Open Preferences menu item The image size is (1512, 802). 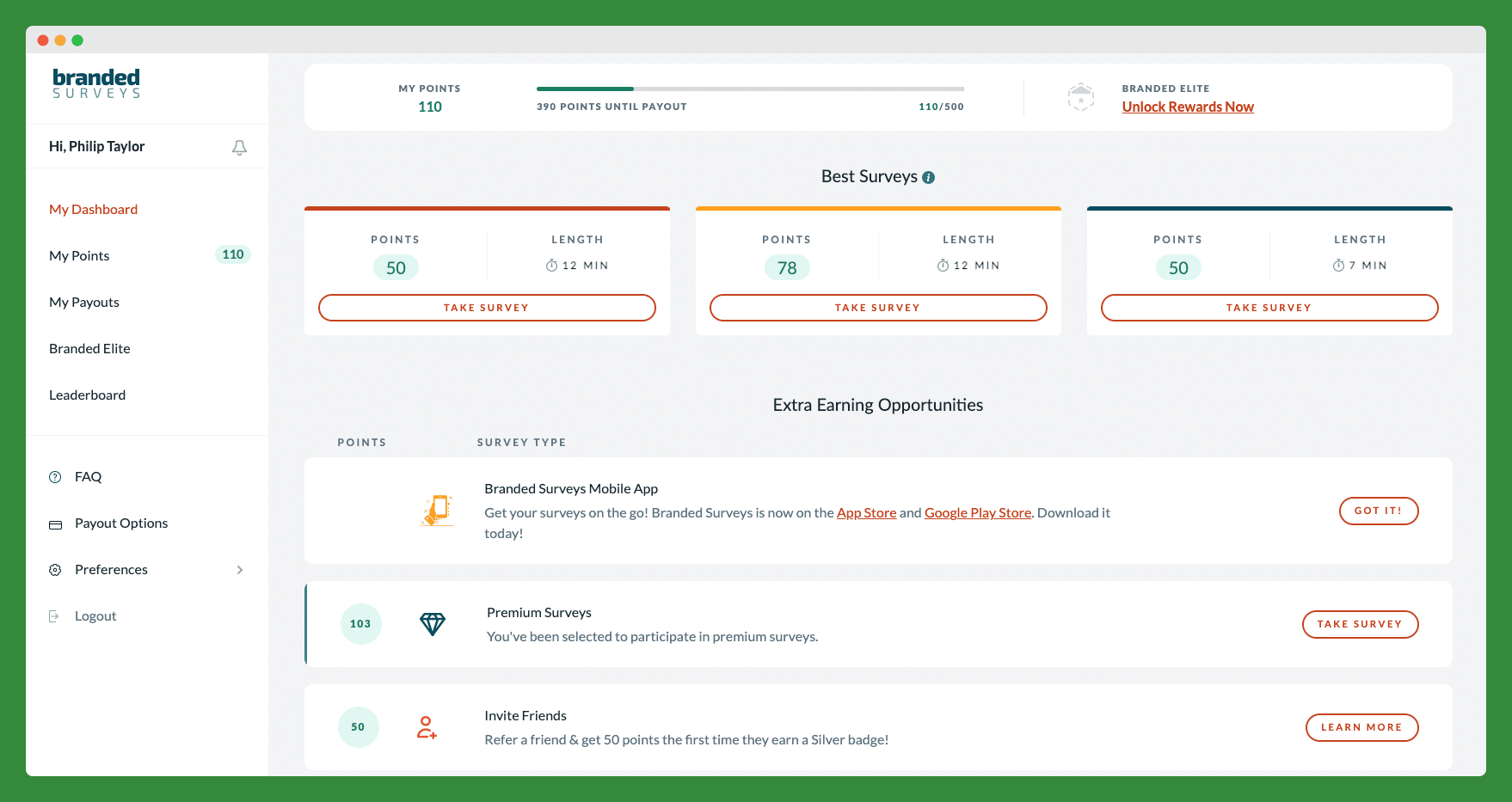point(111,570)
